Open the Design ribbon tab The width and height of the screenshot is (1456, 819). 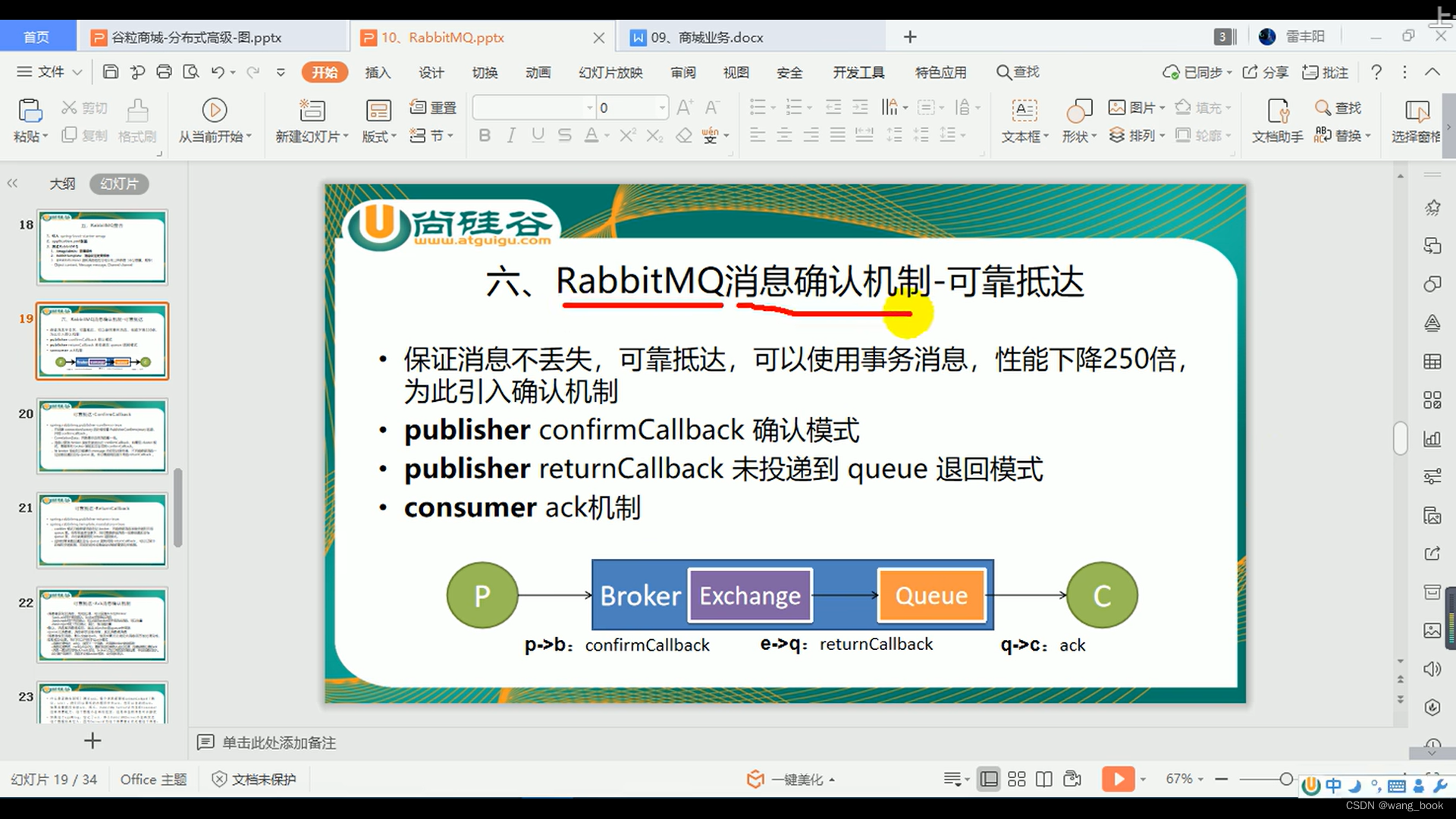(431, 72)
